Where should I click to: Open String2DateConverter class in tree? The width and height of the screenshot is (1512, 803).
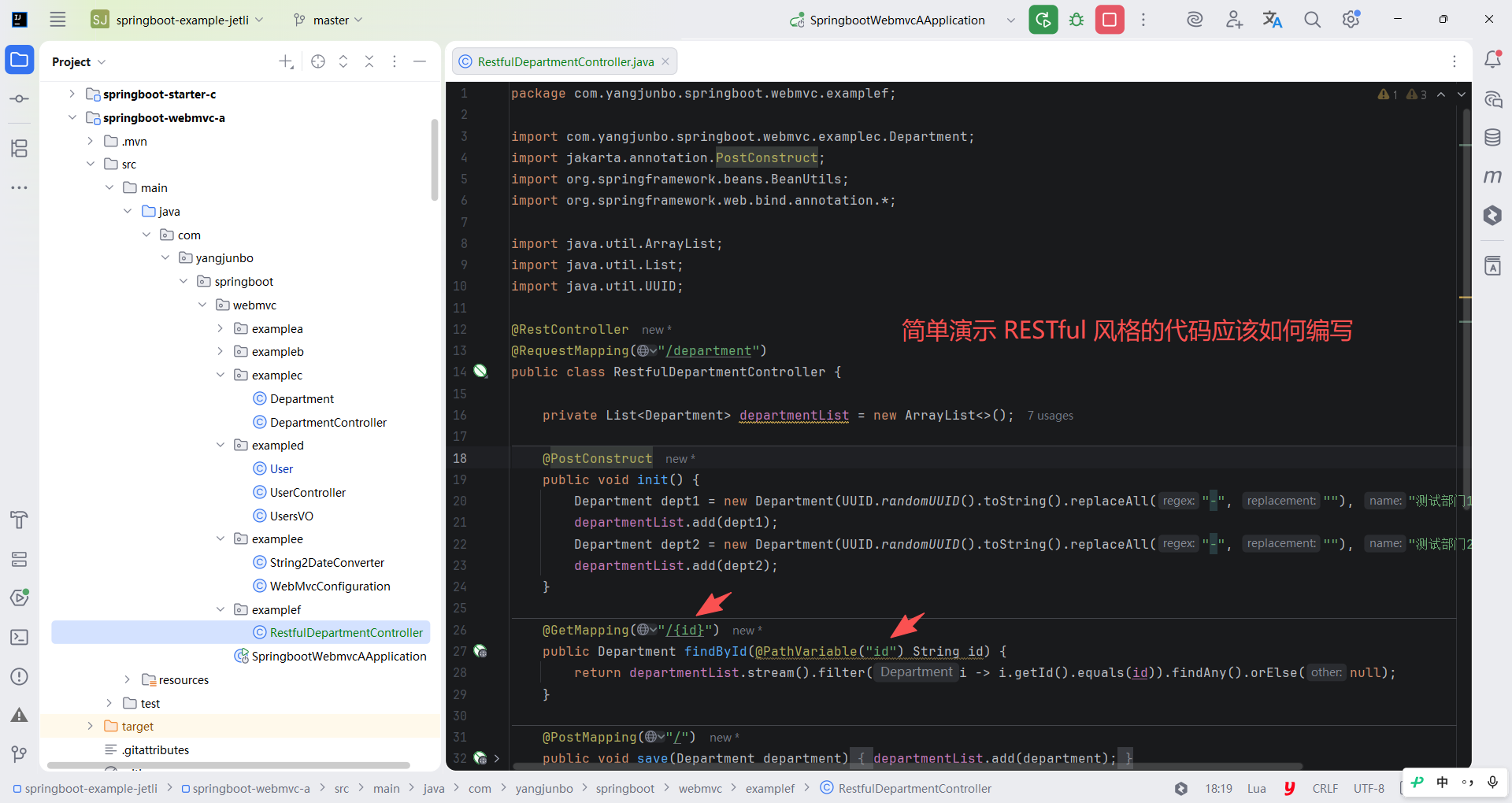click(x=327, y=562)
